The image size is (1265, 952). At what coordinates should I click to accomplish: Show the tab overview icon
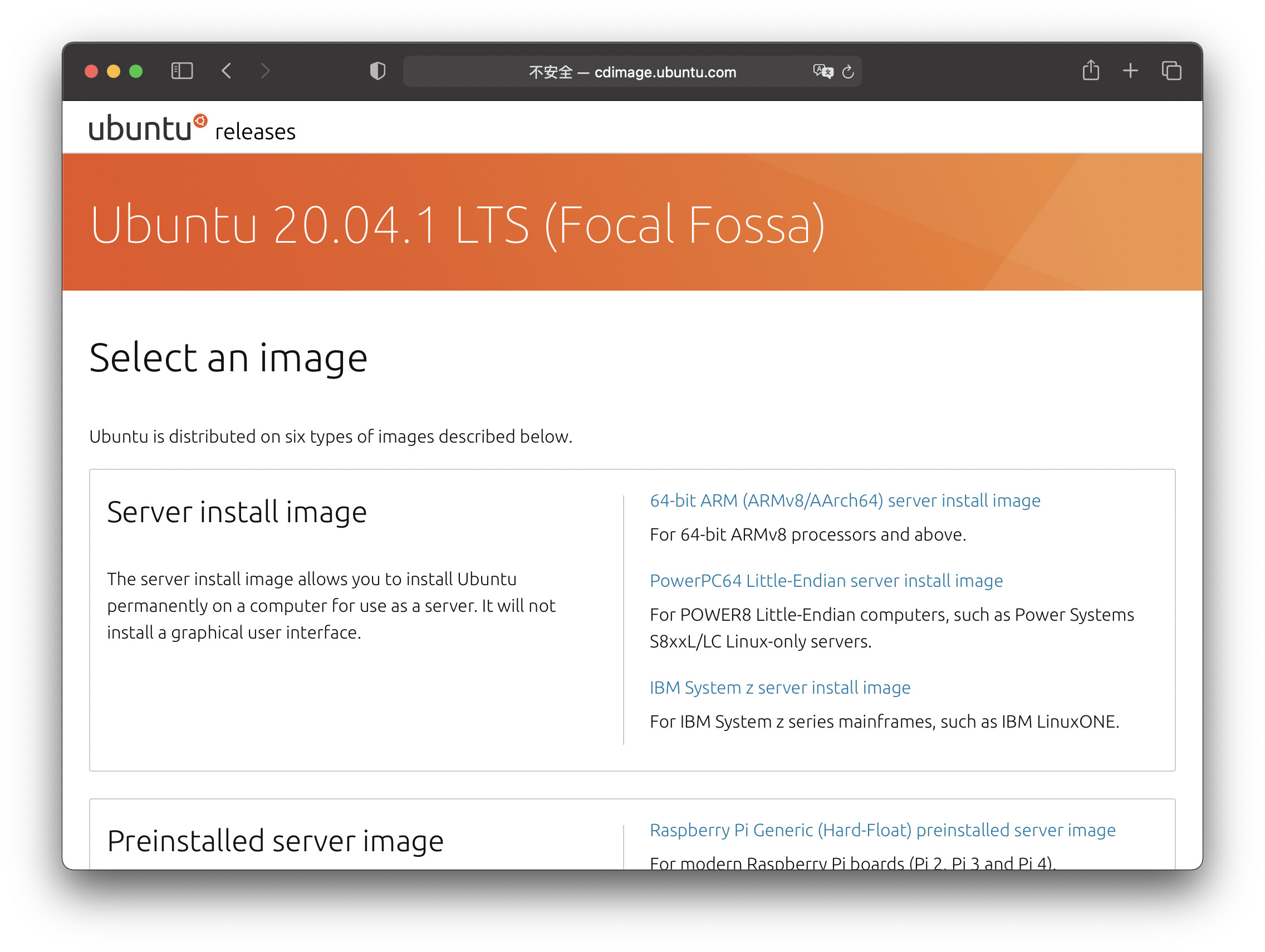click(x=1171, y=71)
